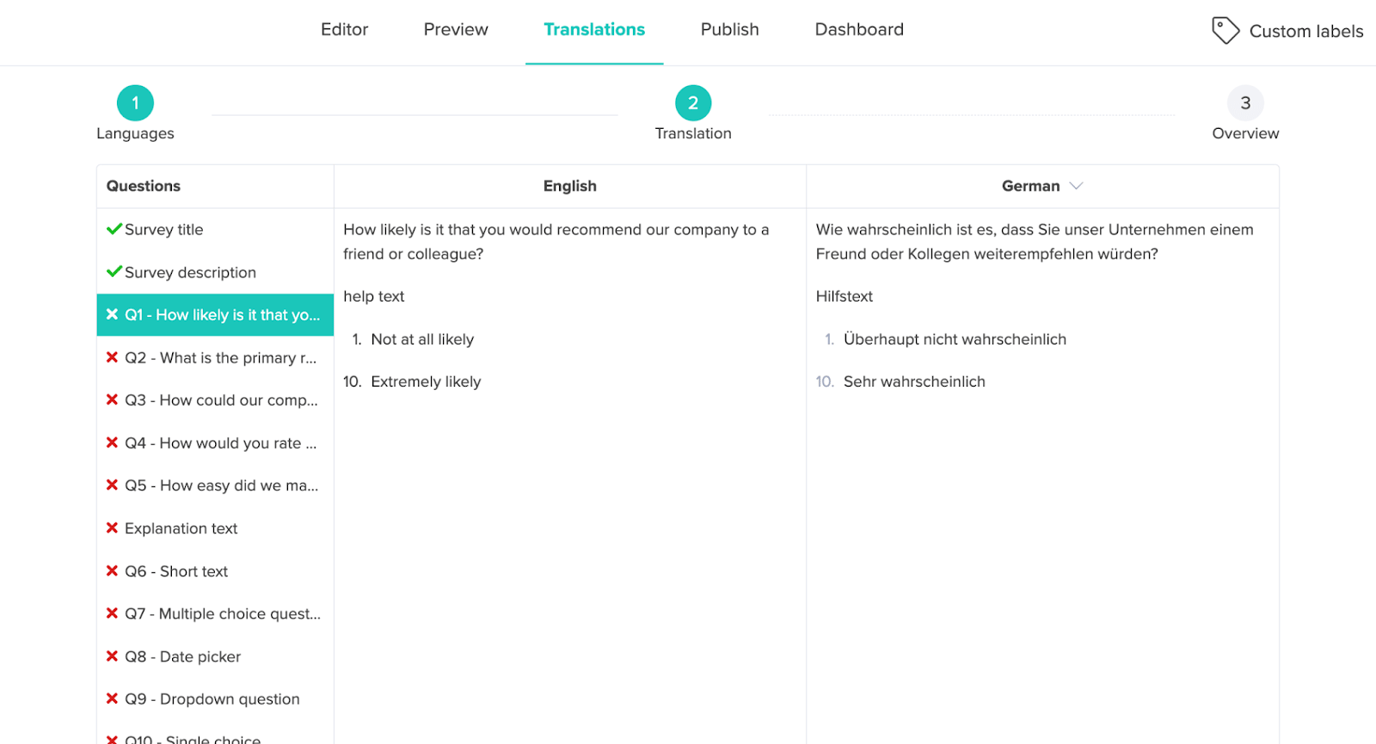Edit the Hilfstext German help text field
The width and height of the screenshot is (1376, 744).
click(x=844, y=297)
